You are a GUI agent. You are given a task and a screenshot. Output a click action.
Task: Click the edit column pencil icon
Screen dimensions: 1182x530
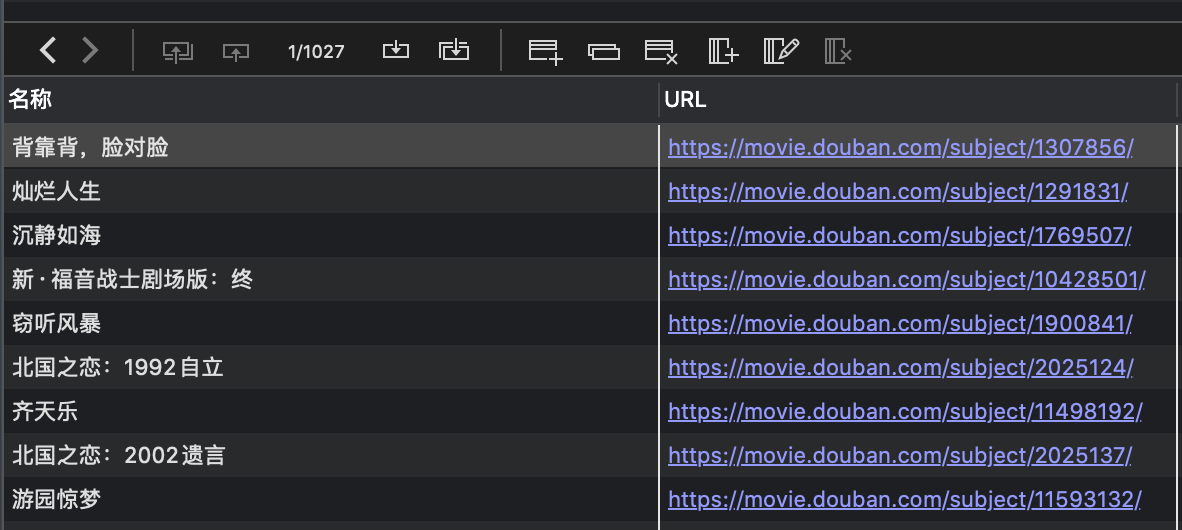(x=781, y=51)
